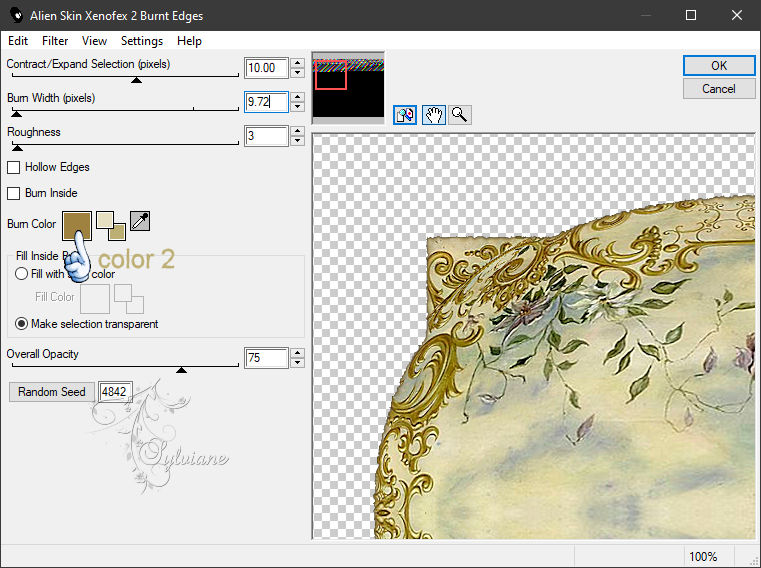This screenshot has height=568, width=761.
Task: Select Fill with solid color option
Action: 21,274
